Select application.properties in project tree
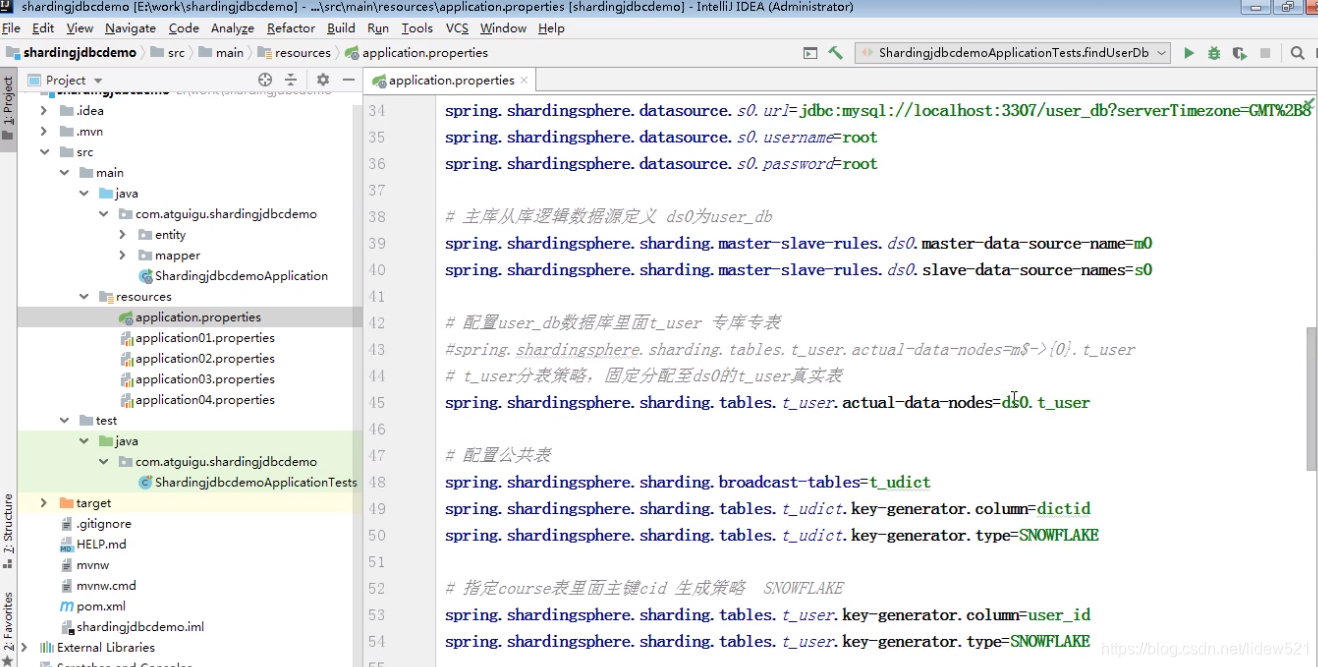Screen dimensions: 1318x667 [198, 317]
